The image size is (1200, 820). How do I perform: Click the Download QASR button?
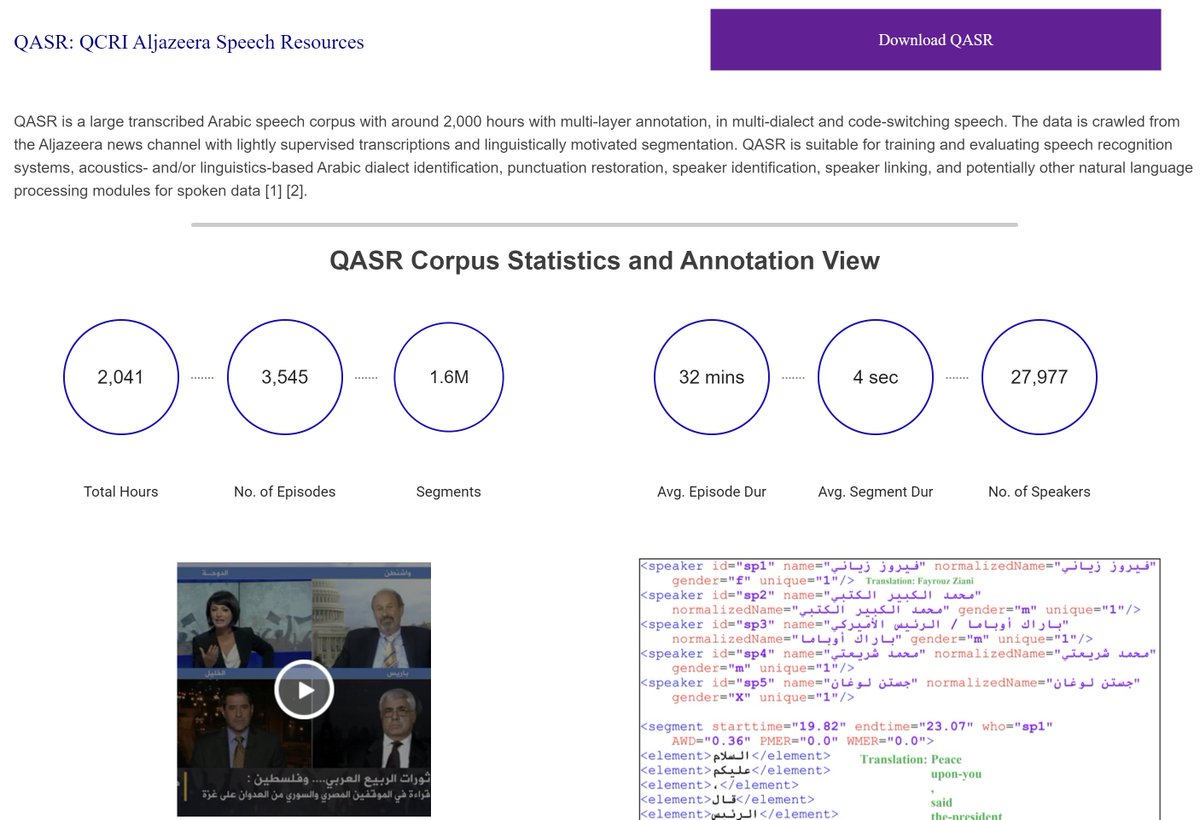(x=935, y=40)
